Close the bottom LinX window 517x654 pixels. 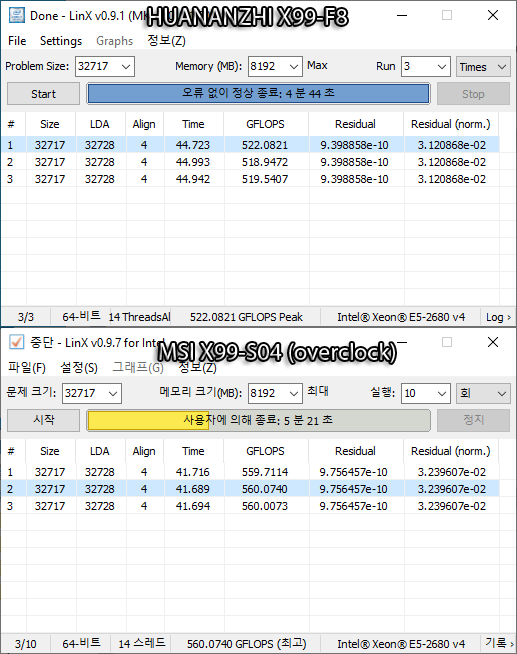tap(493, 342)
